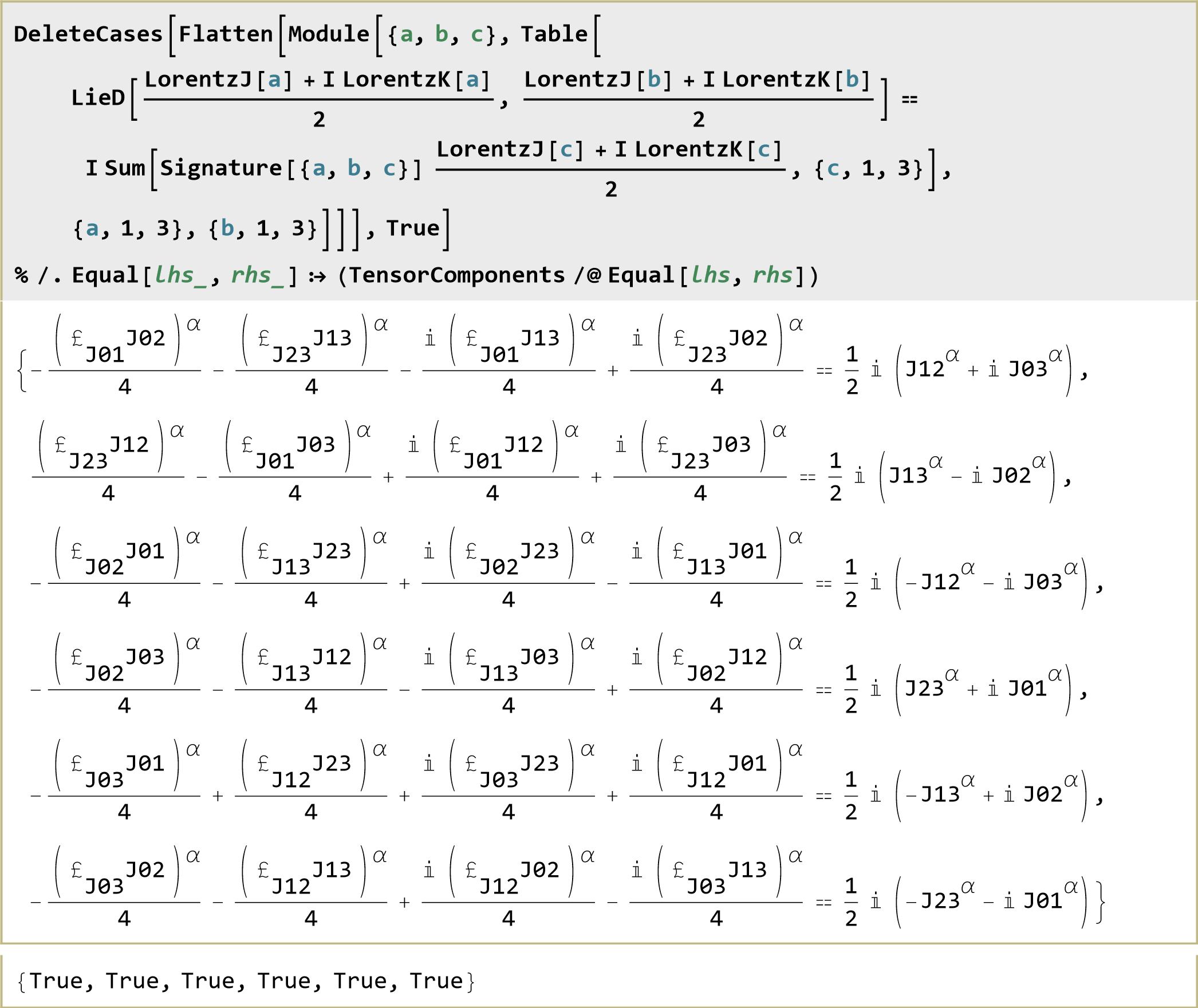The height and width of the screenshot is (1008, 1198).
Task: Click the {b, 1, 3} iterator
Action: [262, 228]
